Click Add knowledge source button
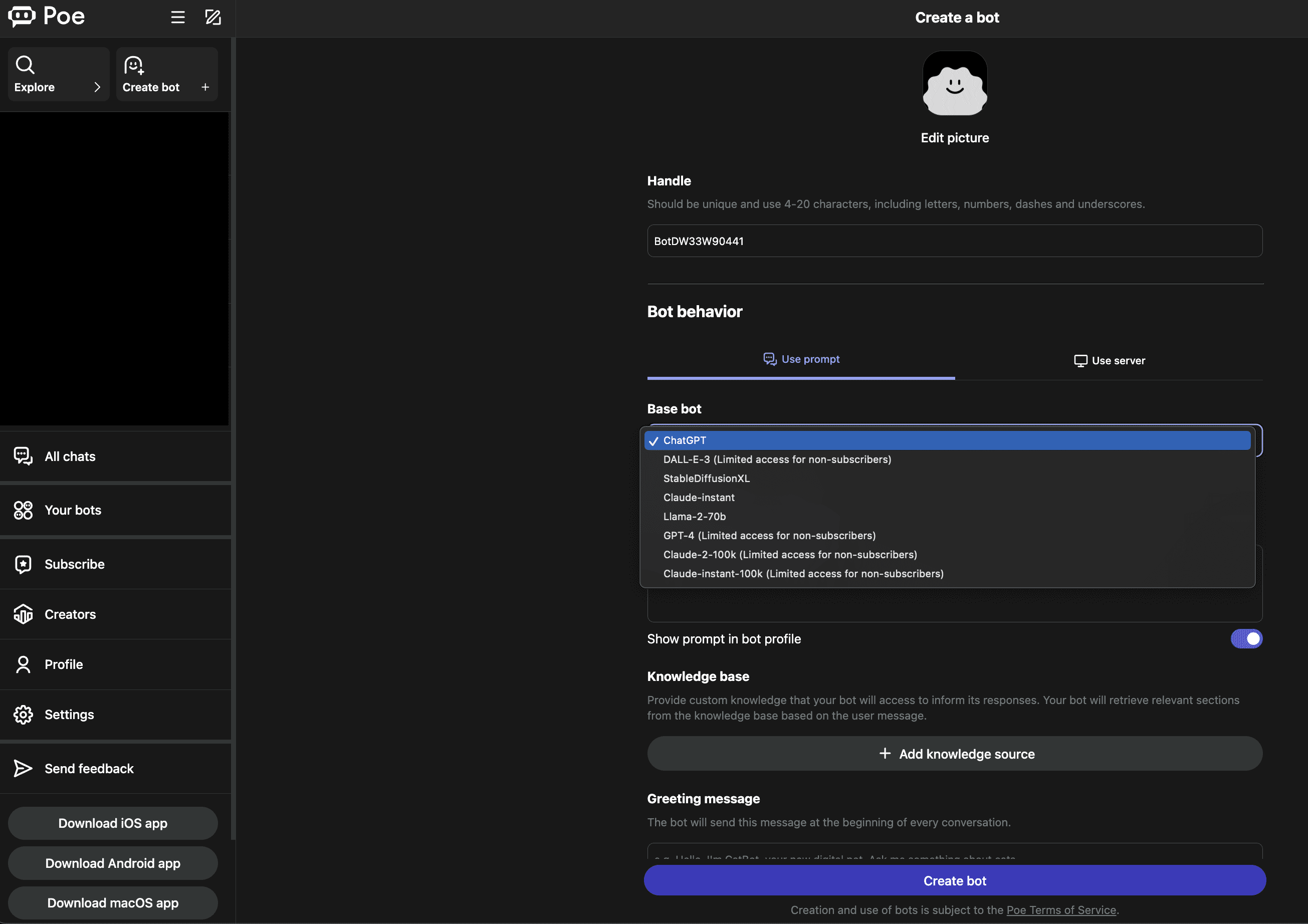 954,754
